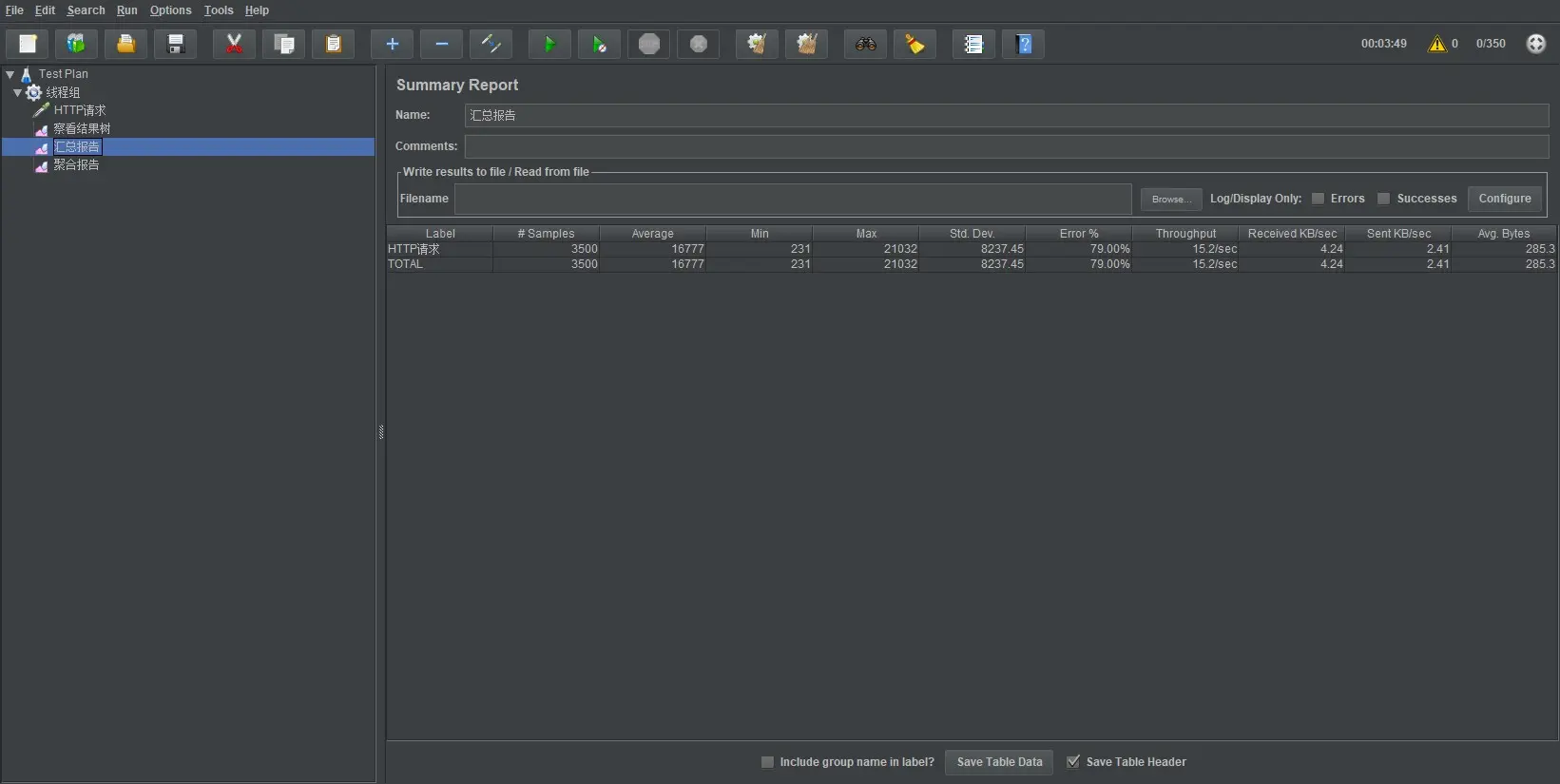Screen dimensions: 1560x784
Task: Click the Cut scissors icon
Action: click(235, 44)
